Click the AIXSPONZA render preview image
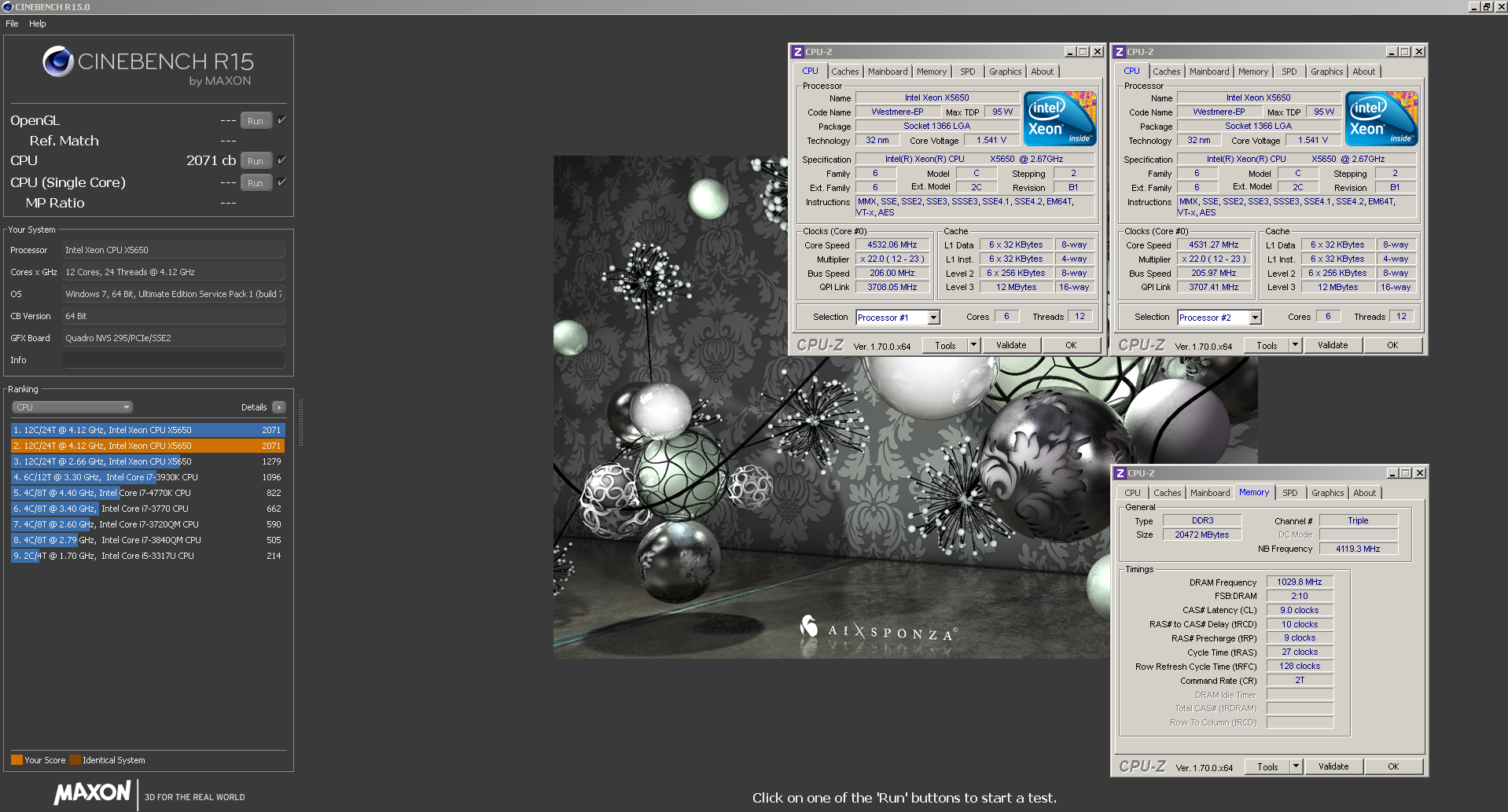Image resolution: width=1508 pixels, height=812 pixels. pos(904,406)
